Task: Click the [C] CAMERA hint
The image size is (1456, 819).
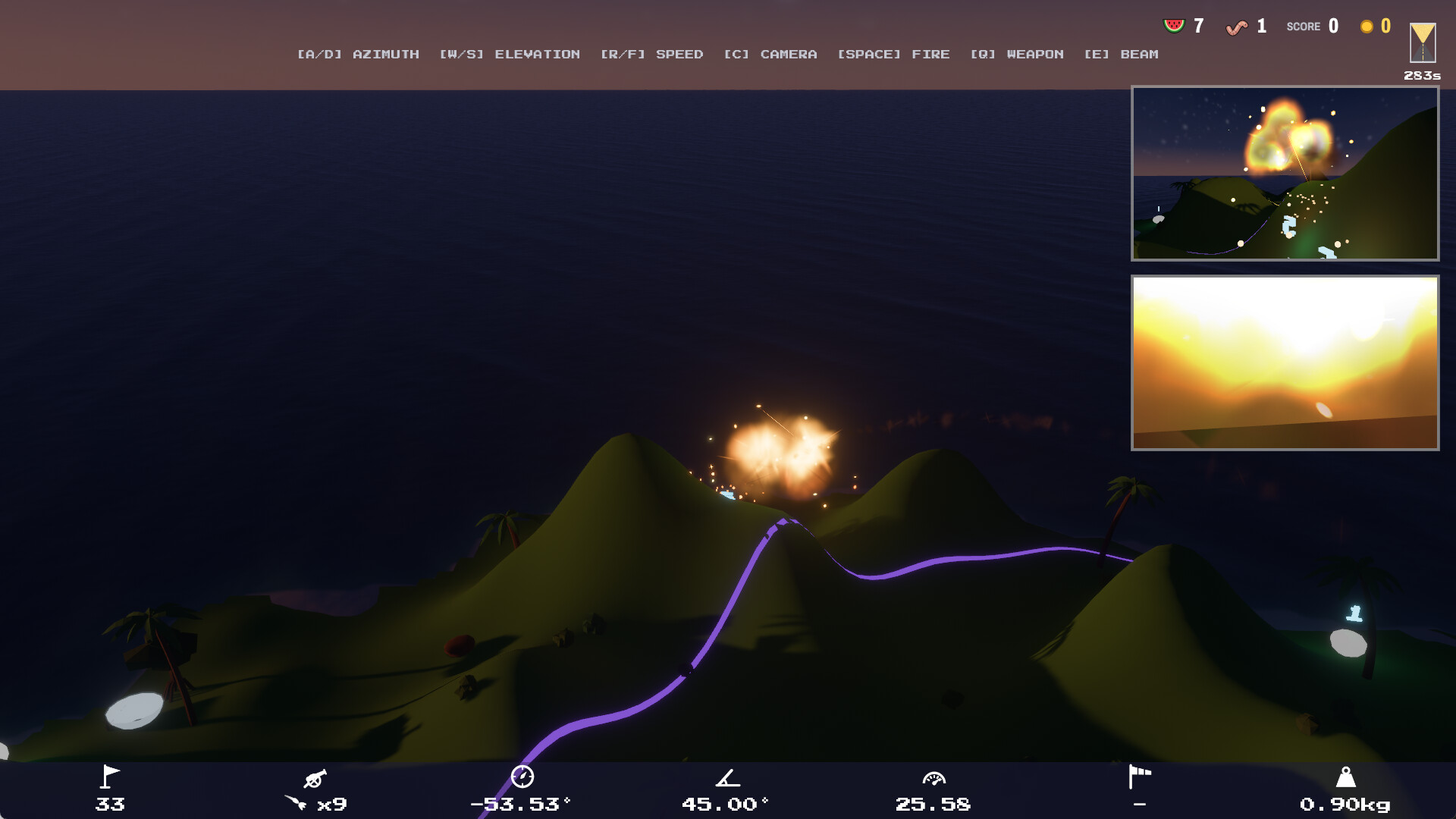Action: (770, 55)
